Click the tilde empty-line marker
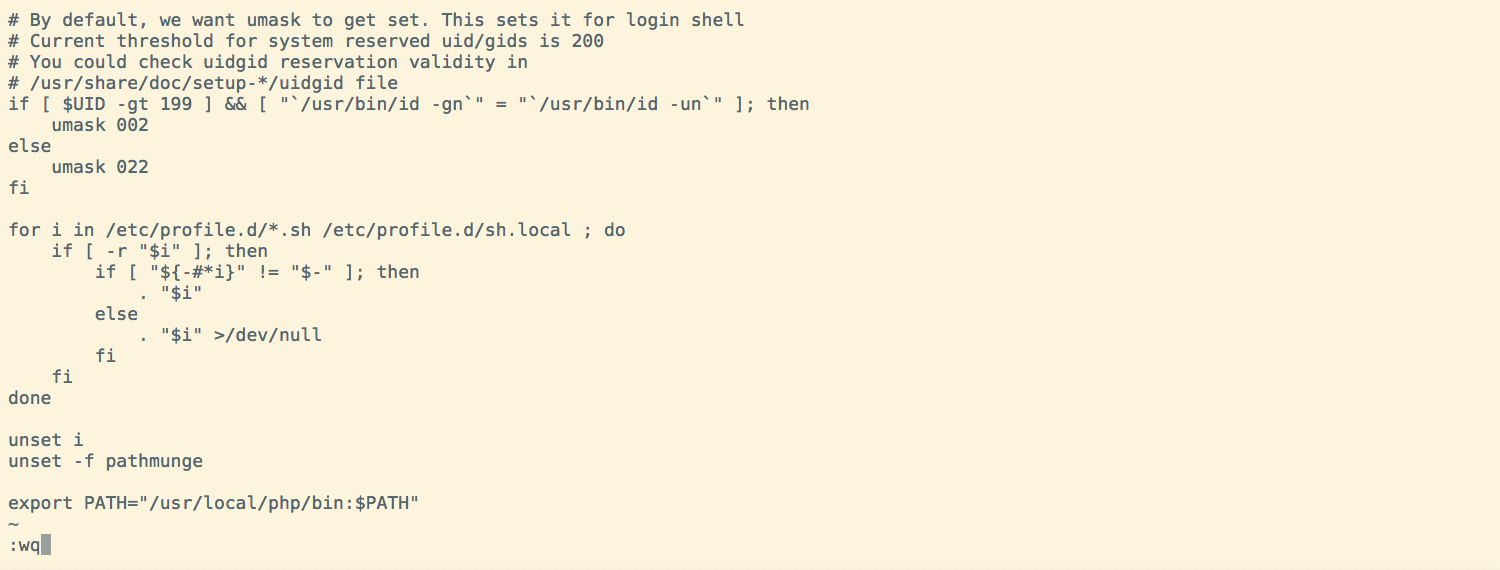 [x=13, y=524]
